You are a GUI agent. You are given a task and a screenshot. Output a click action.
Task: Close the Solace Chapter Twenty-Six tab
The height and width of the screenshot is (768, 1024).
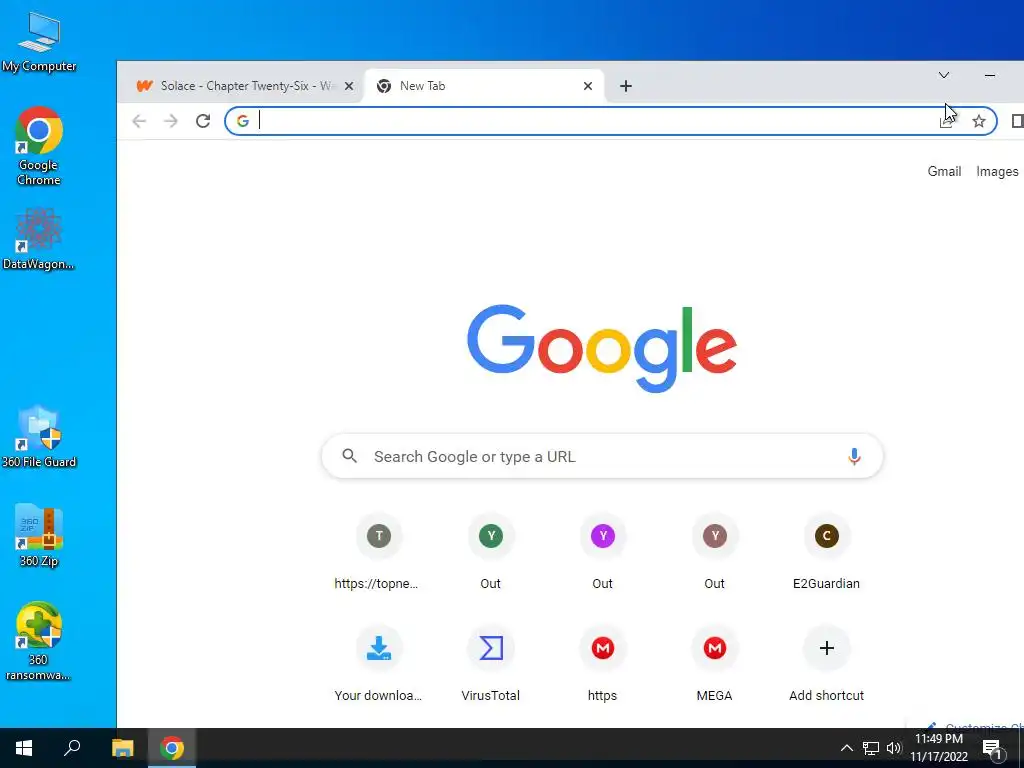coord(349,86)
